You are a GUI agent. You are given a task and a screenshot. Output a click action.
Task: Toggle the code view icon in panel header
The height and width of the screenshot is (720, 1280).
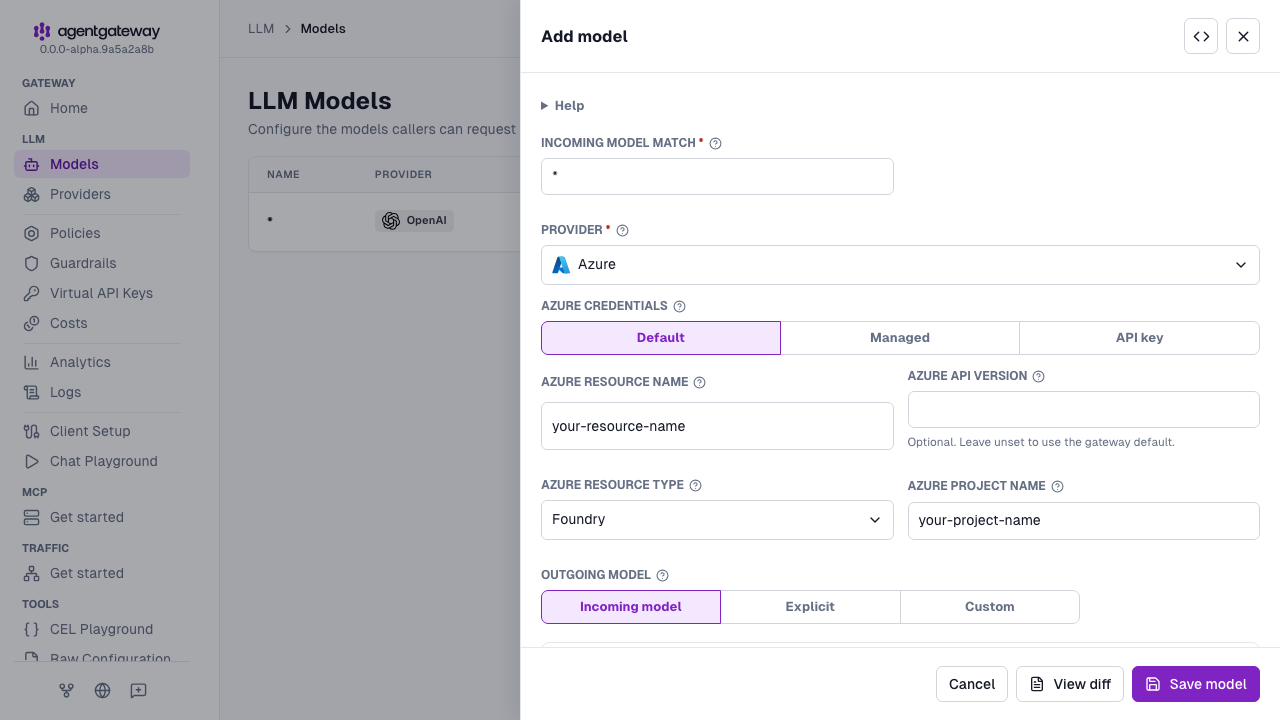pos(1201,36)
